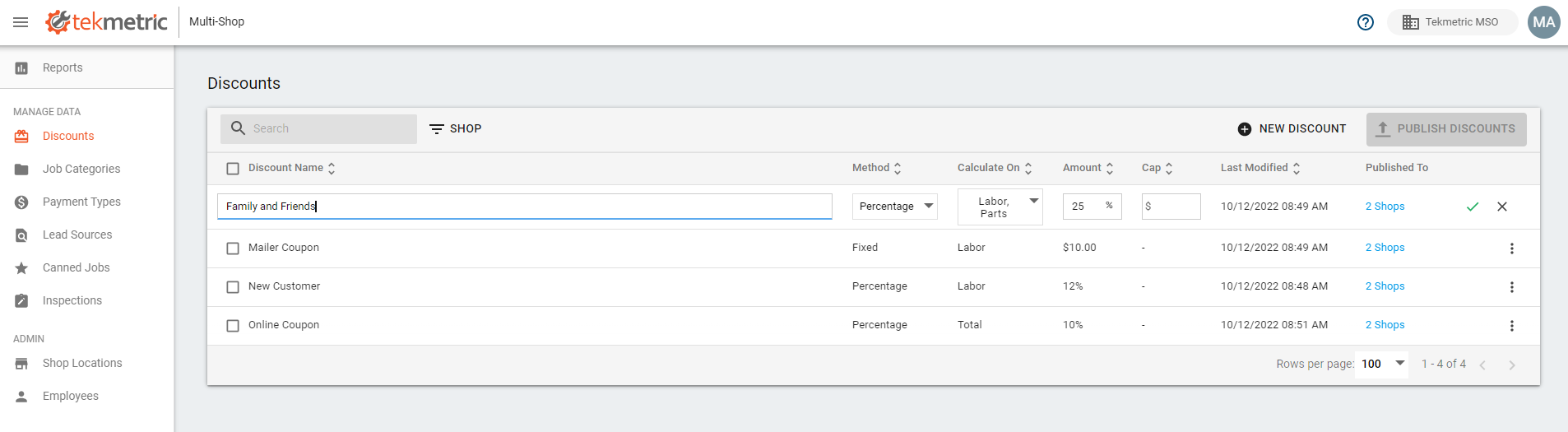The height and width of the screenshot is (432, 1568).
Task: Open the Method Percentage dropdown
Action: coord(895,207)
